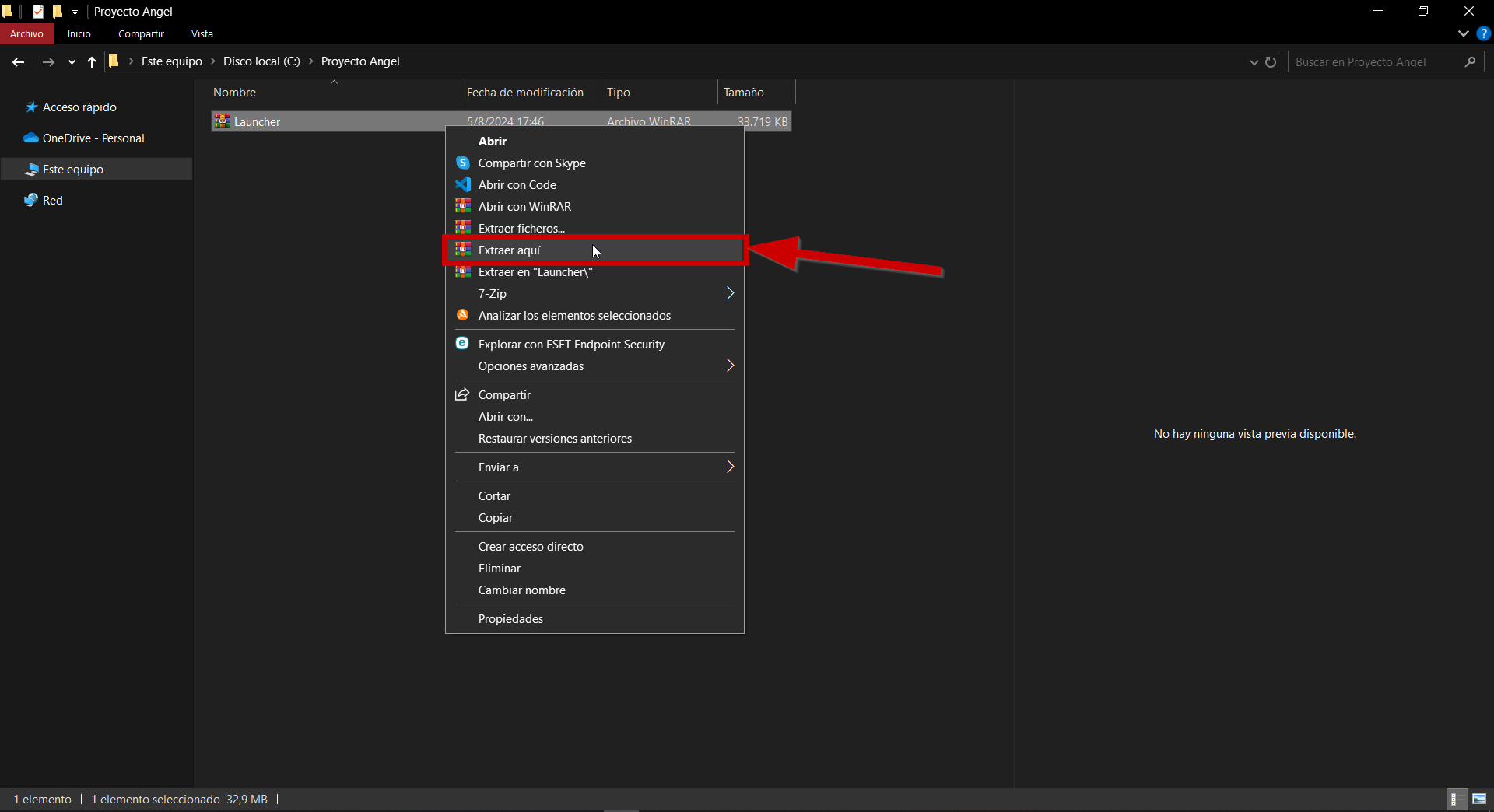Open the address bar history dropdown
The width and height of the screenshot is (1494, 812).
(x=1254, y=61)
